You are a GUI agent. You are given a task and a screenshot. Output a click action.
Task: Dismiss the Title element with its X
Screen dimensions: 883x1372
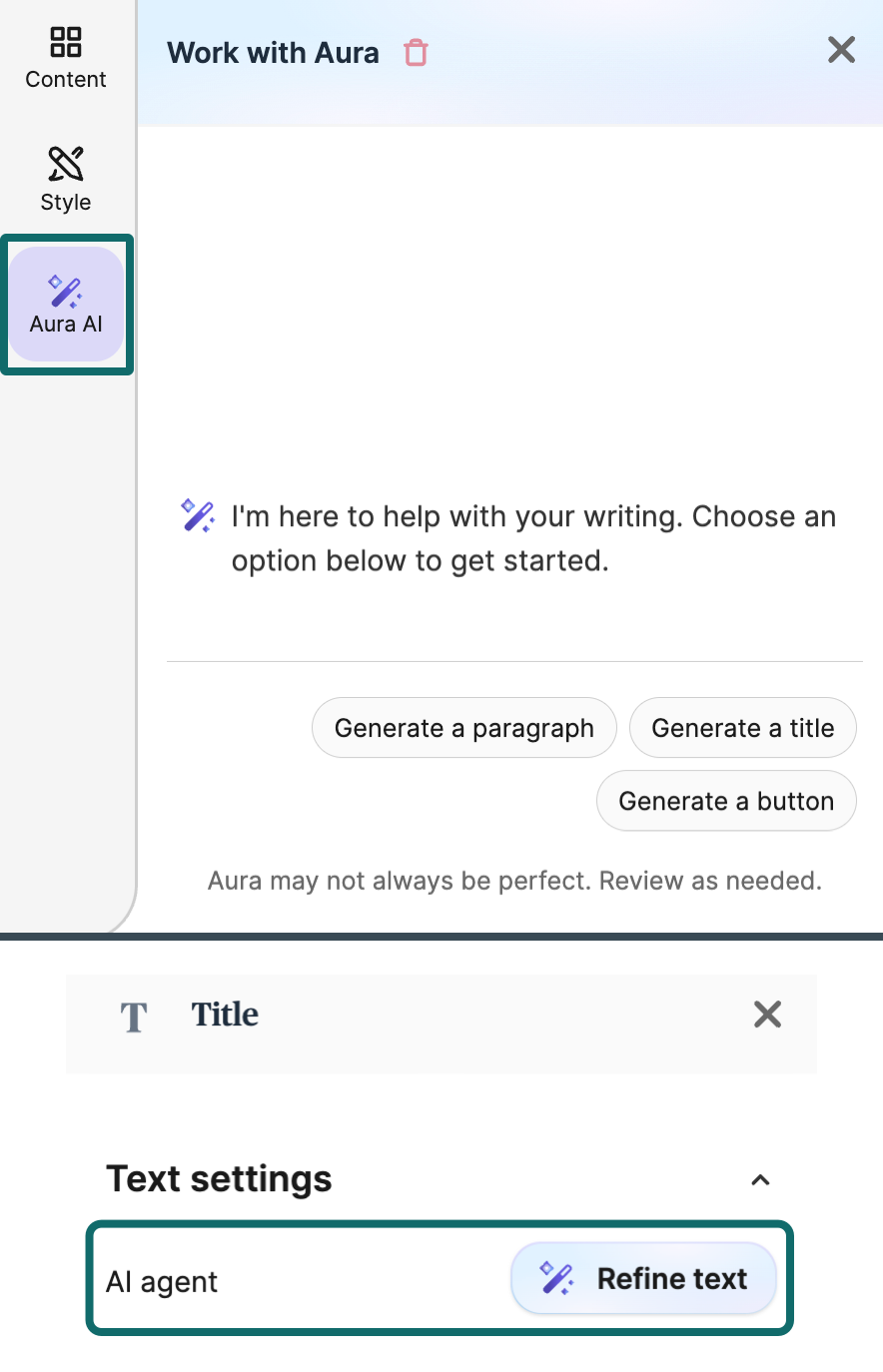click(x=767, y=1015)
